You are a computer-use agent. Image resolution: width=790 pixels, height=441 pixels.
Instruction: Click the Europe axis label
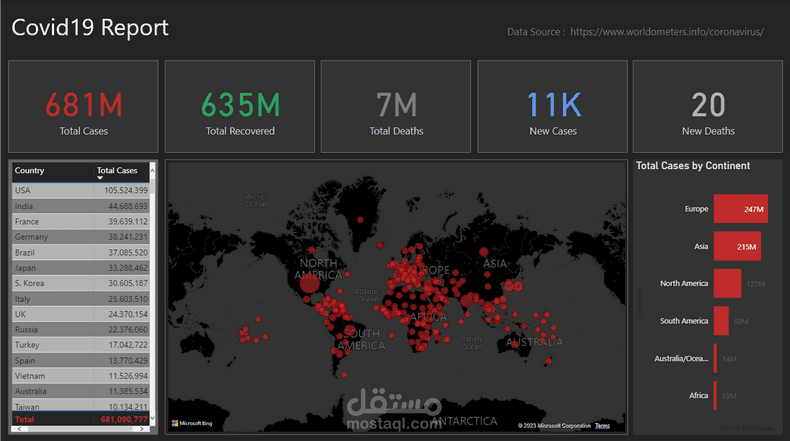point(696,209)
